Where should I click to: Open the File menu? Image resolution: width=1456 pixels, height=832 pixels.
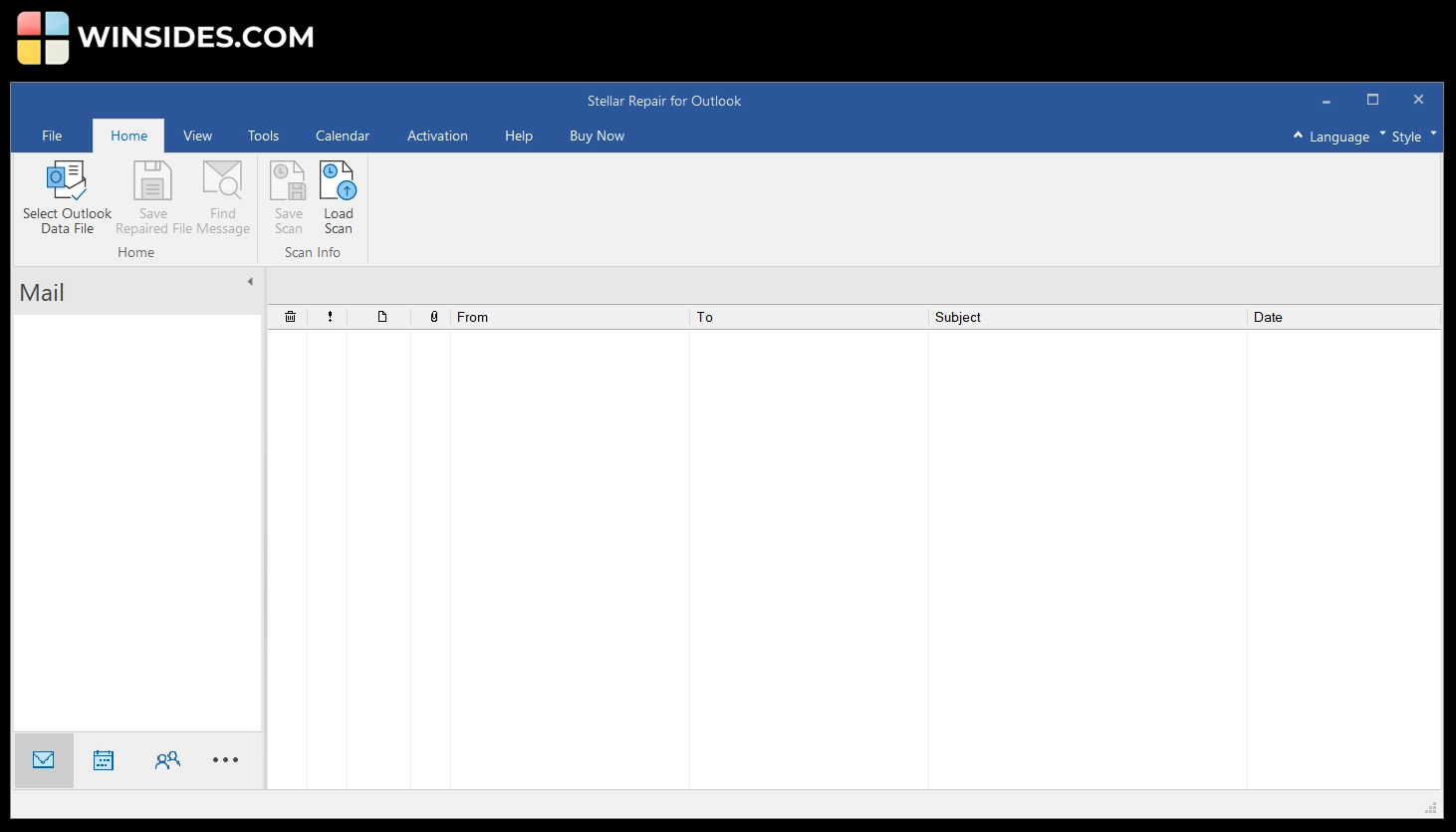pyautogui.click(x=52, y=136)
